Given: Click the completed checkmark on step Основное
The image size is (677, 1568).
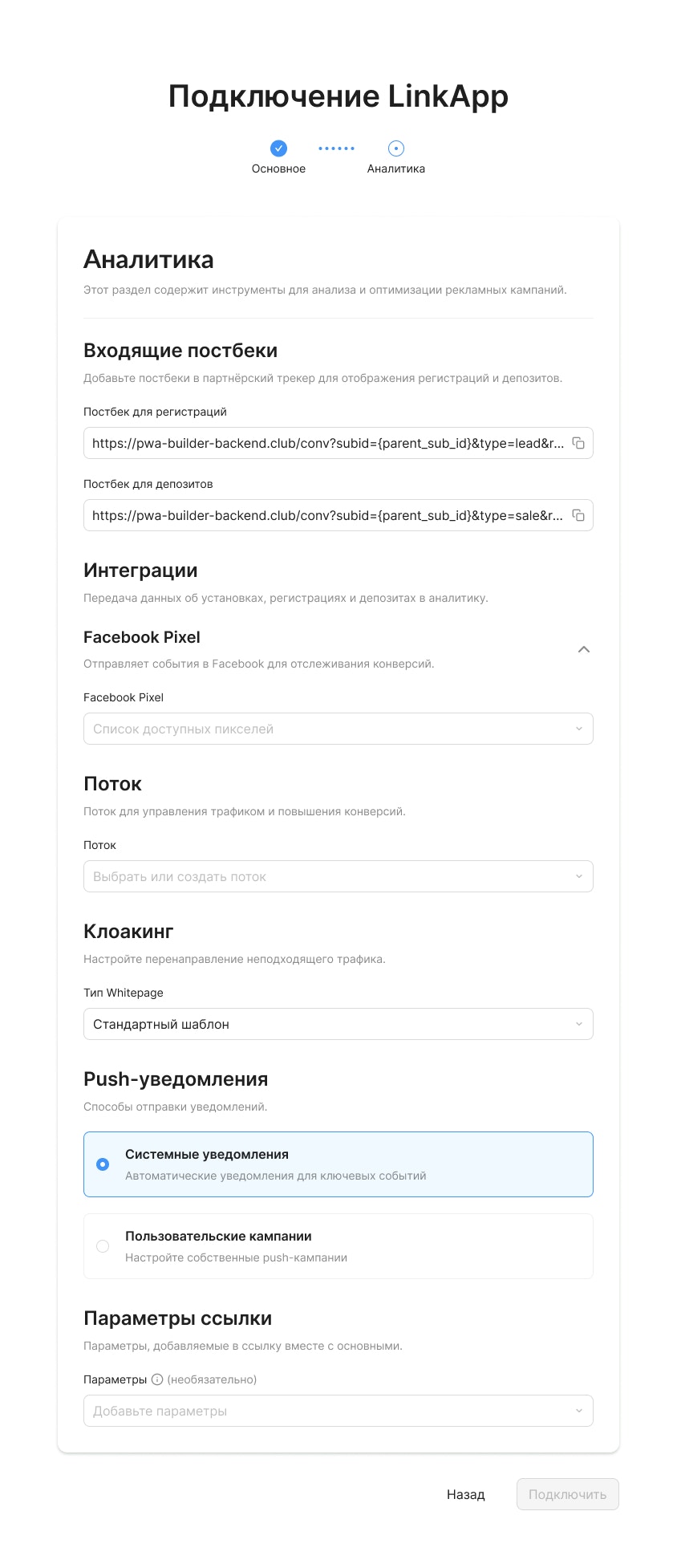Looking at the screenshot, I should tap(278, 148).
